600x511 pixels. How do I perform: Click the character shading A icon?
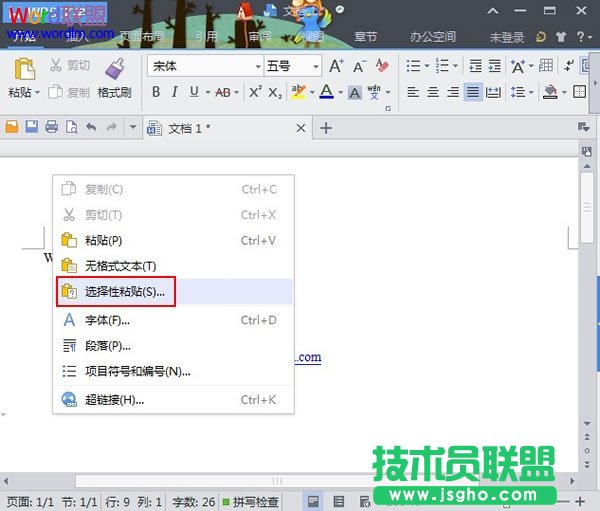point(354,93)
